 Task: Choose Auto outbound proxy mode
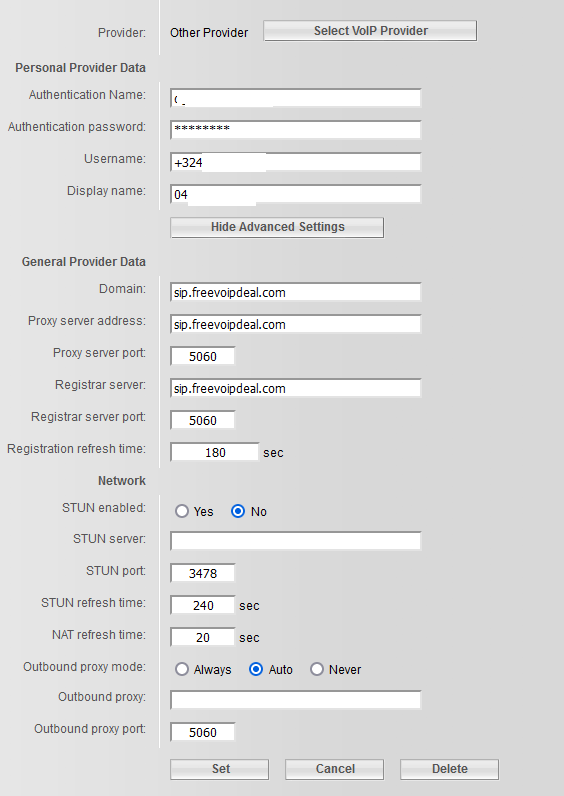pyautogui.click(x=256, y=670)
